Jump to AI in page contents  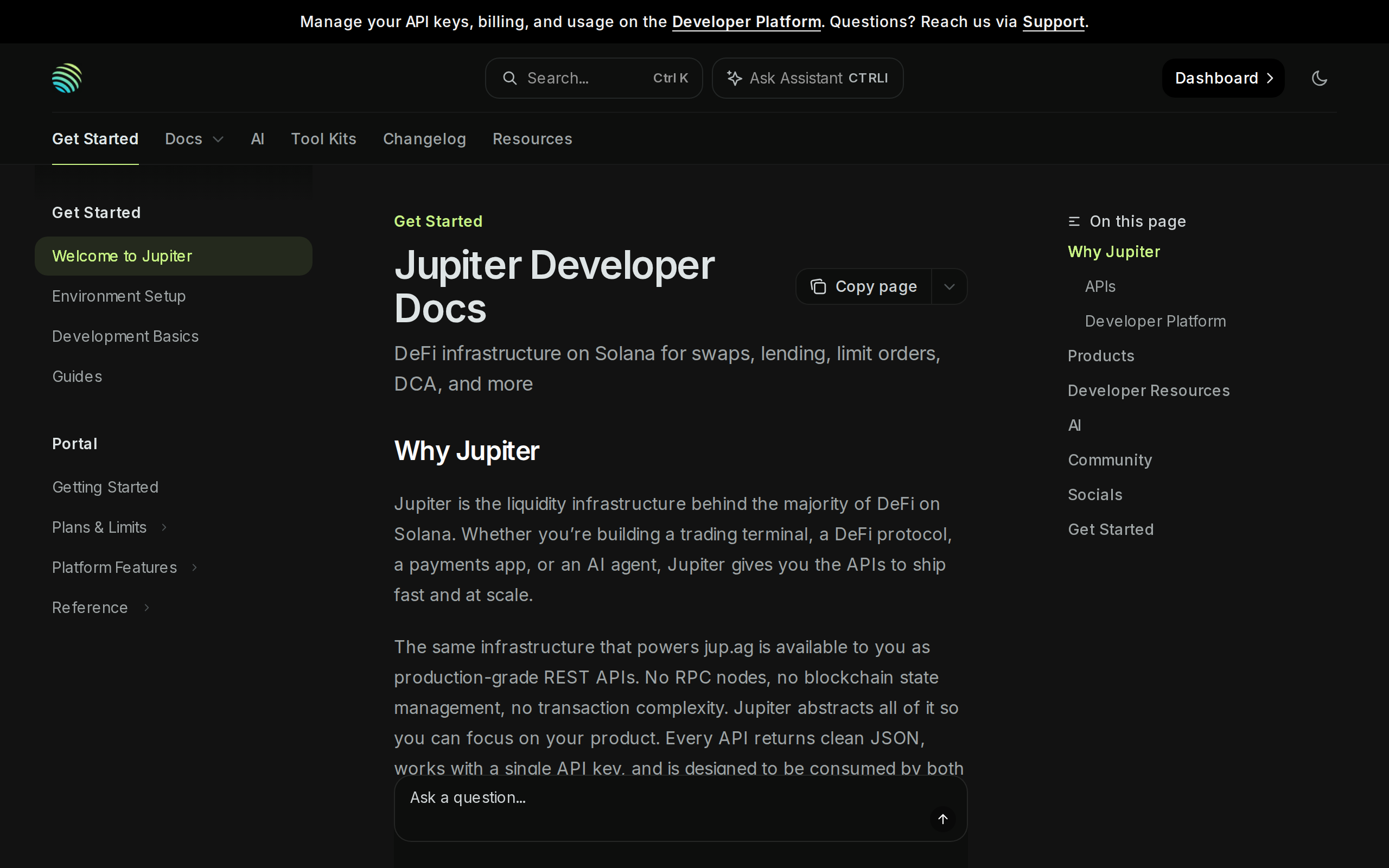[1074, 425]
